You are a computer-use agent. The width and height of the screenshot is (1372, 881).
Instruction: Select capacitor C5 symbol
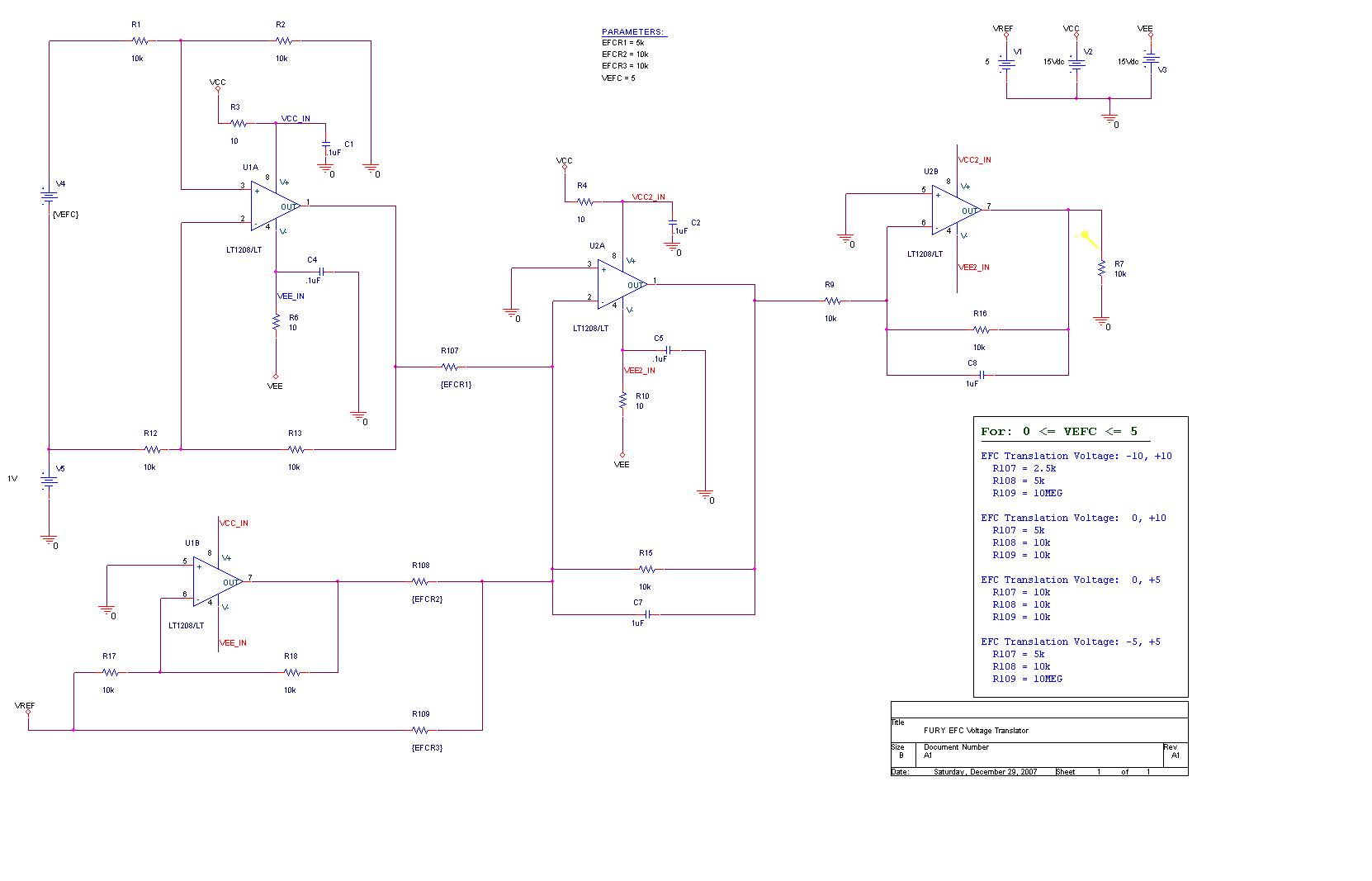click(x=667, y=350)
